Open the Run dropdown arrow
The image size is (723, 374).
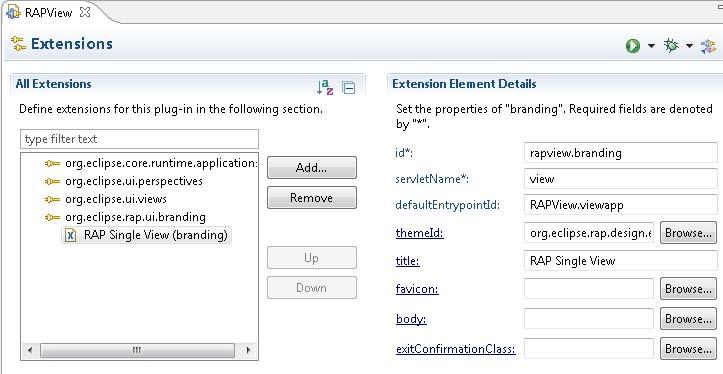[651, 46]
